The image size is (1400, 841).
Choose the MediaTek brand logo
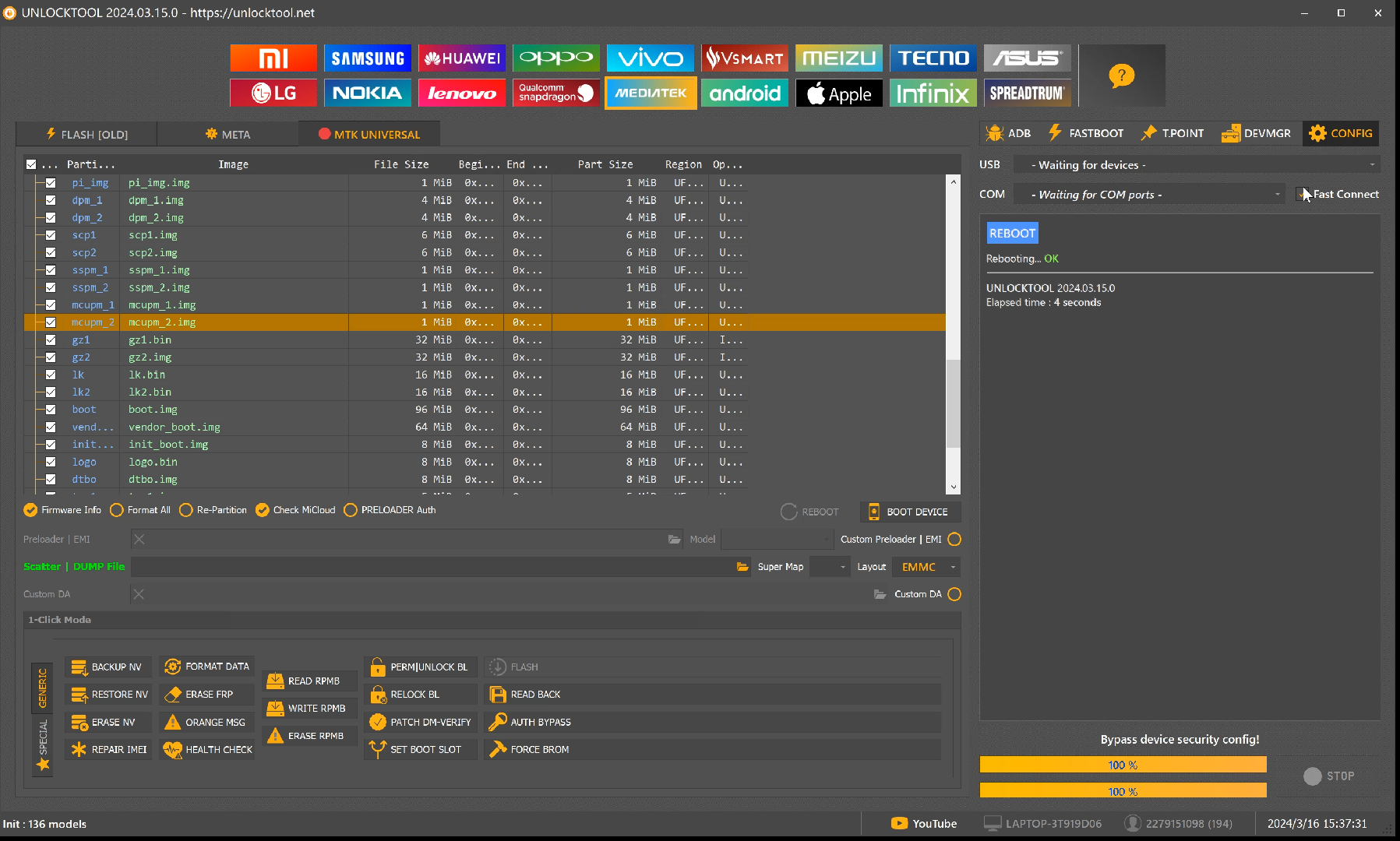[x=651, y=93]
